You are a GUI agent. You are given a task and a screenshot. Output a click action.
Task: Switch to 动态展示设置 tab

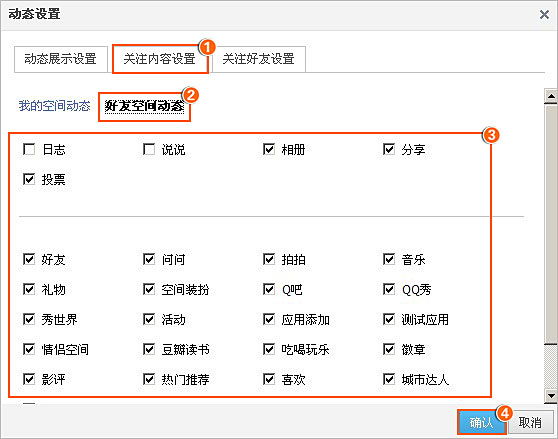coord(61,59)
